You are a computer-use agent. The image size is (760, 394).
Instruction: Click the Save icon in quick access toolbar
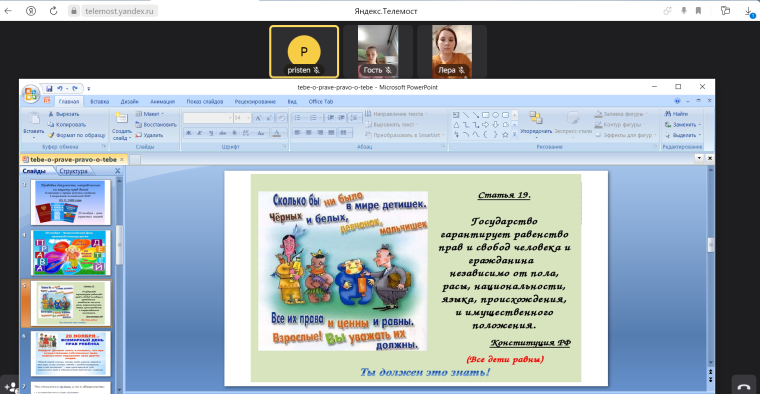49,88
